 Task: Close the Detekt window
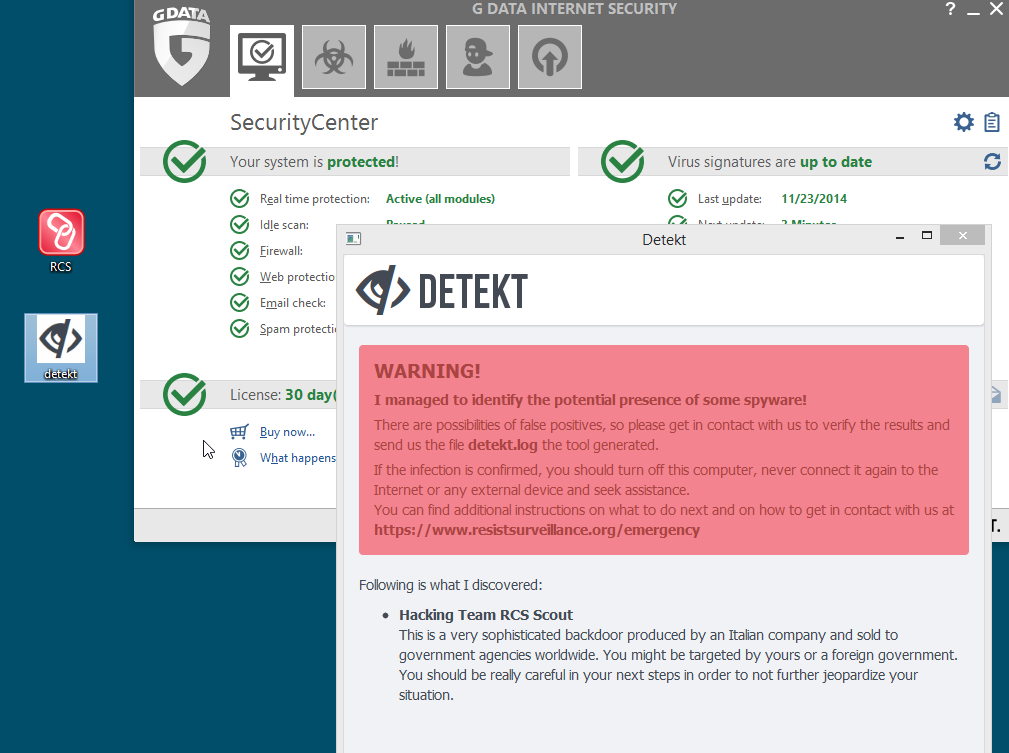point(963,236)
